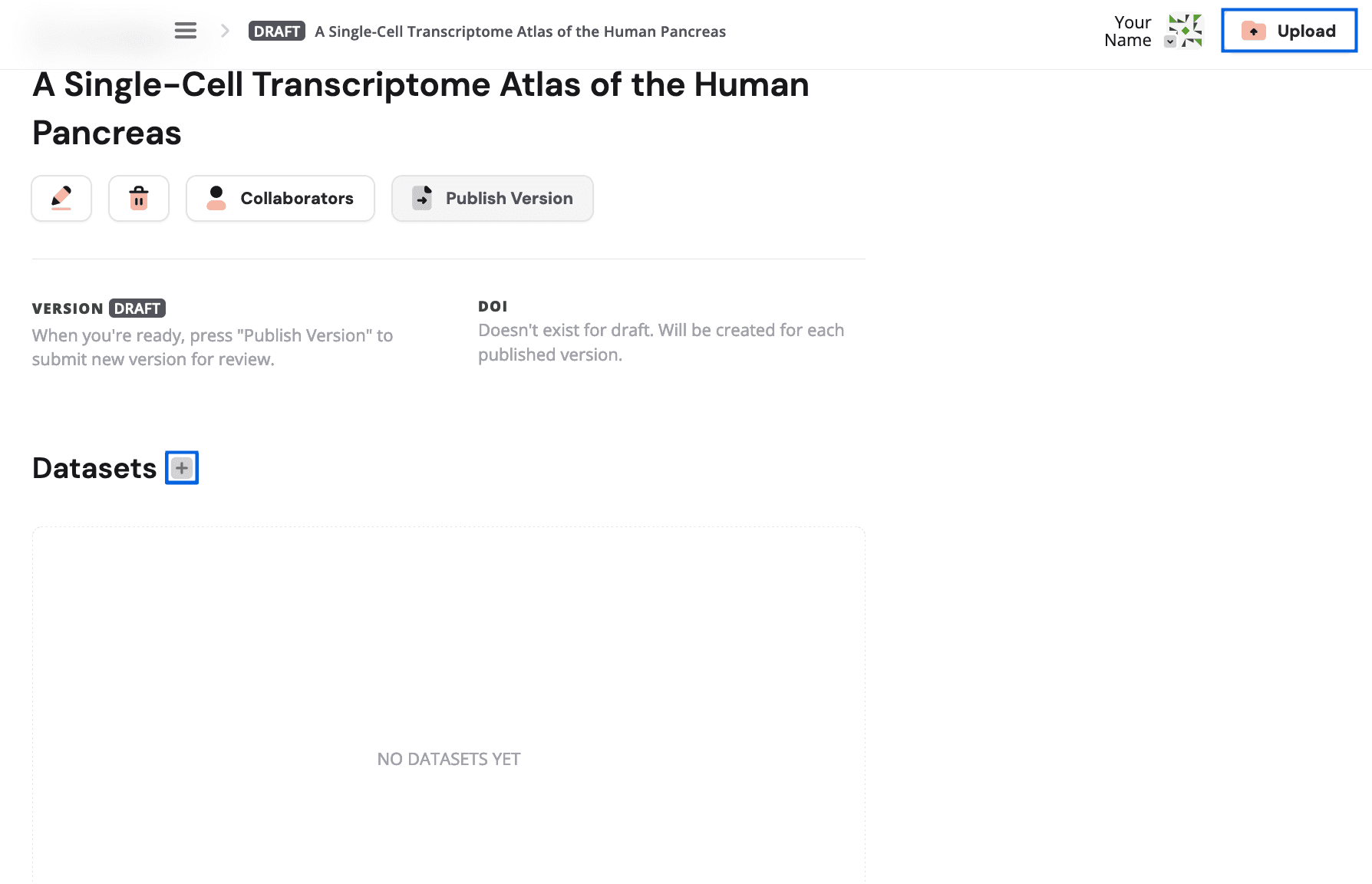This screenshot has height=884, width=1372.
Task: Click the project title heading
Action: pos(421,108)
